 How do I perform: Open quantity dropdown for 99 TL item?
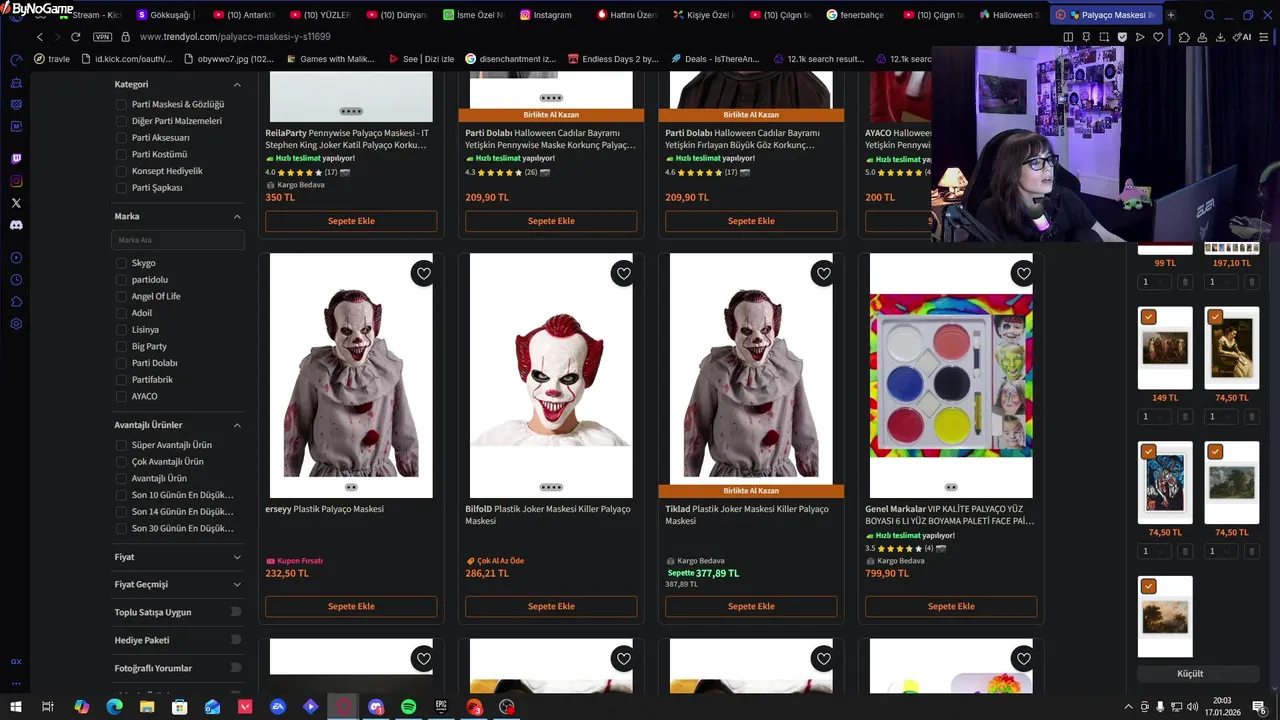point(1153,282)
